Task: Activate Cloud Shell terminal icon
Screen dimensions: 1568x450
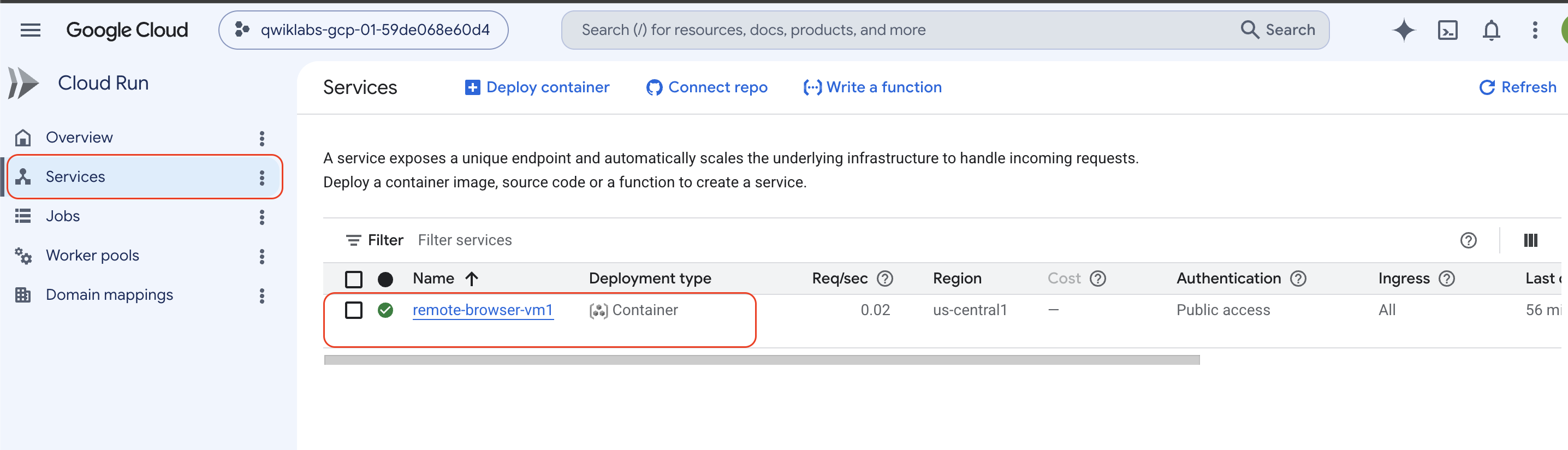Action: coord(1447,30)
